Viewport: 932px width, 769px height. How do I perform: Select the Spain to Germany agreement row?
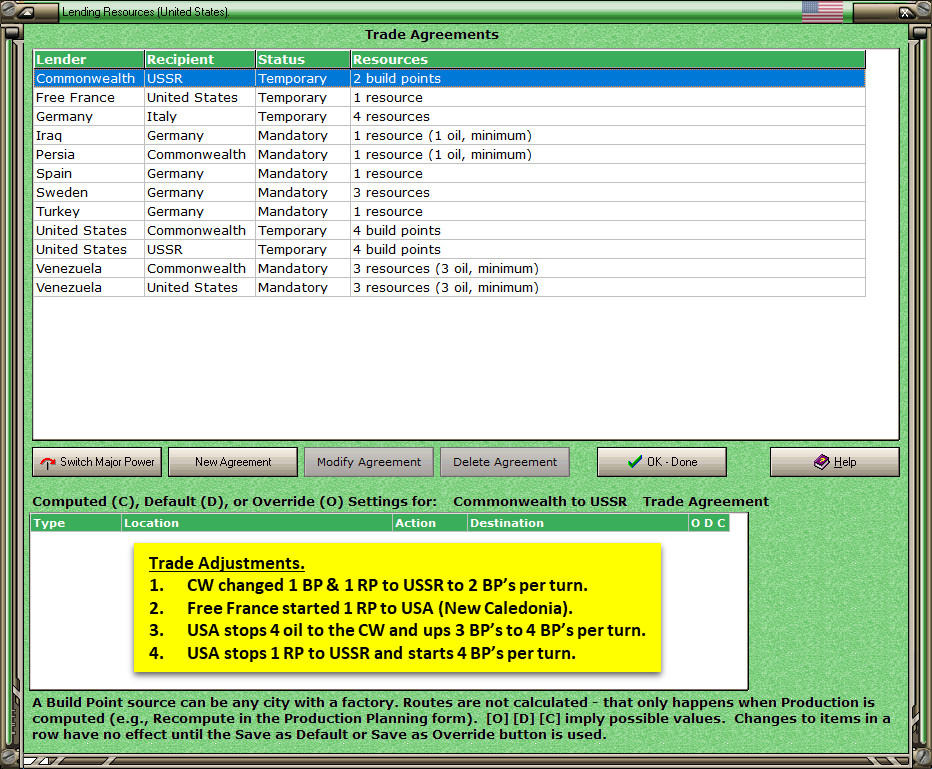tap(449, 174)
